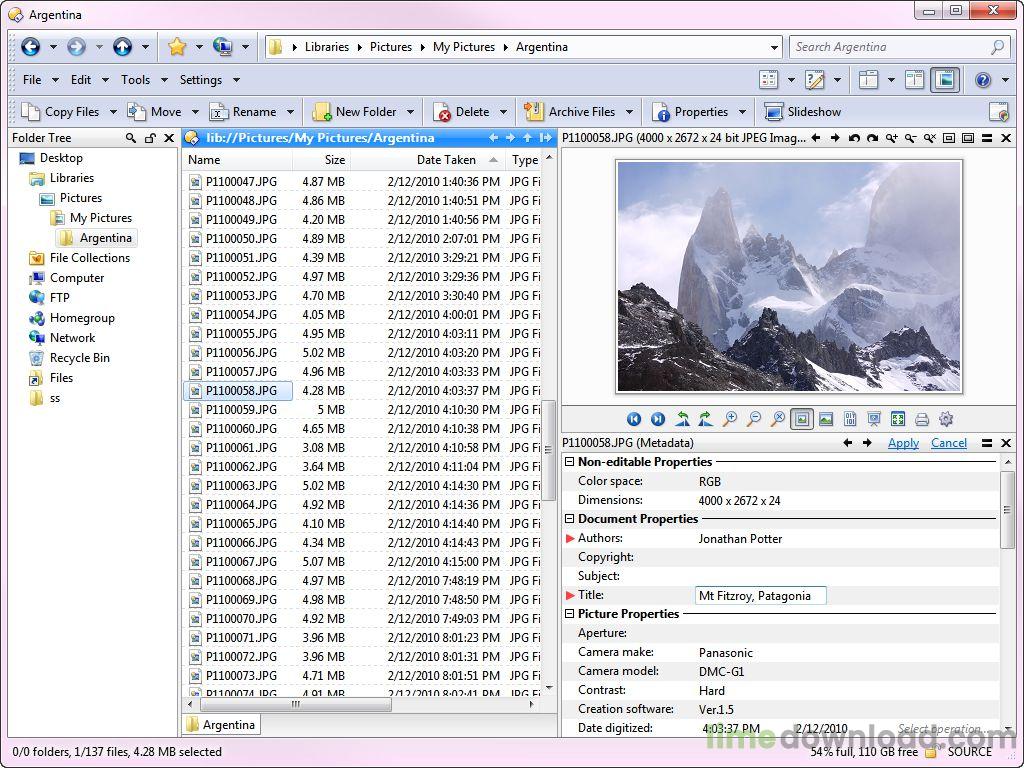
Task: Cancel the metadata edits
Action: pyautogui.click(x=948, y=443)
